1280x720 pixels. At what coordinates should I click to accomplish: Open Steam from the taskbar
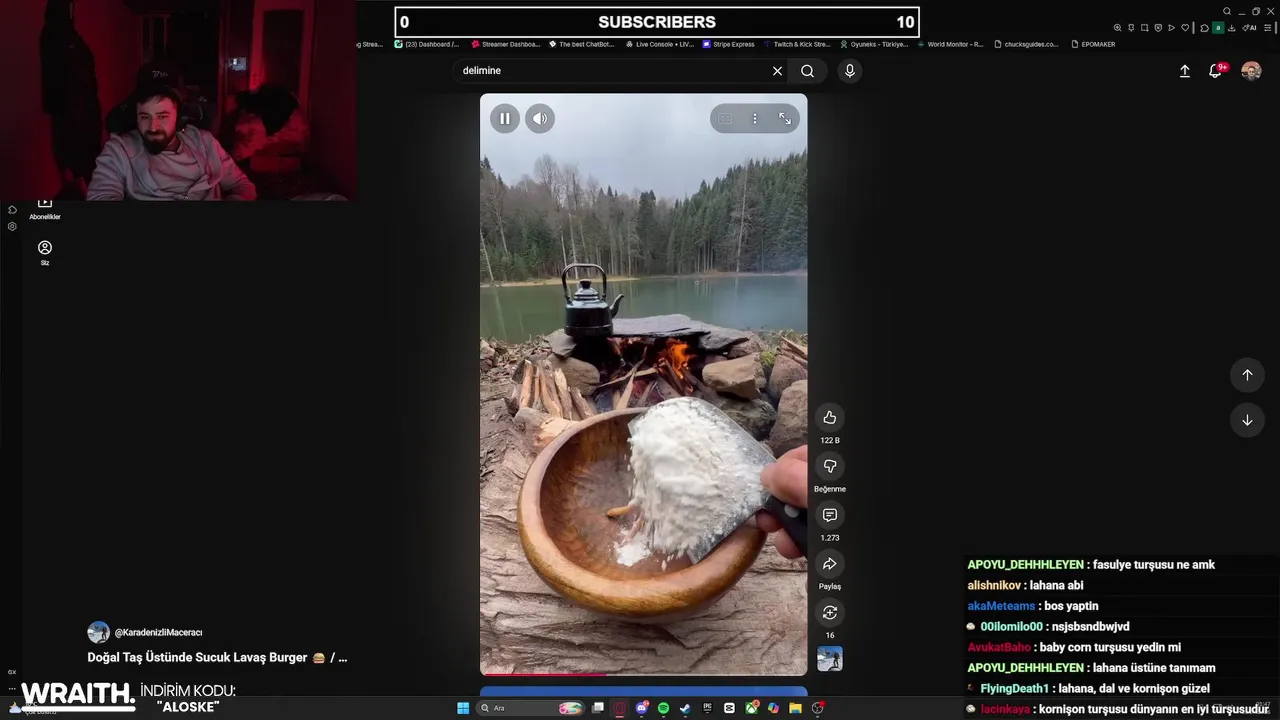[x=685, y=708]
